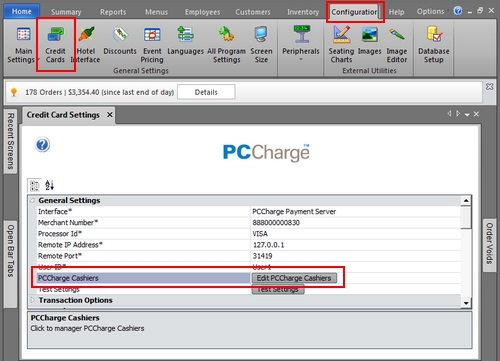
Task: Open the Help ribbon tab
Action: click(x=396, y=12)
